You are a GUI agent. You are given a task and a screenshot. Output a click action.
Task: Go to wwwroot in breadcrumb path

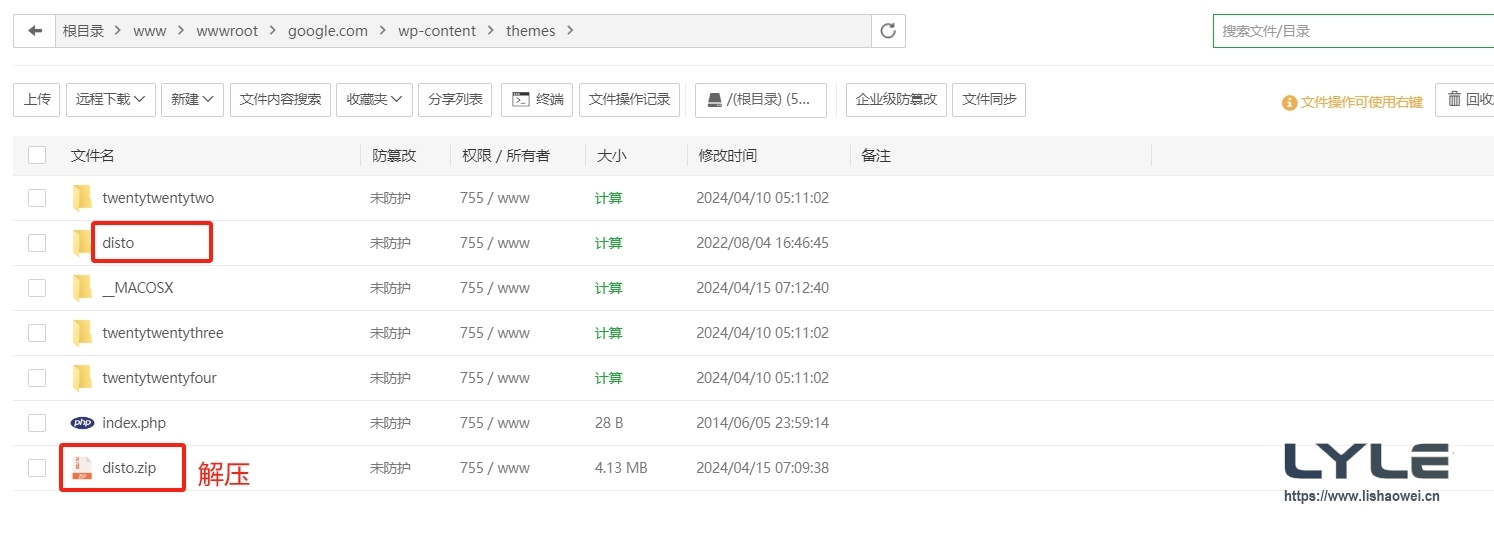[227, 31]
